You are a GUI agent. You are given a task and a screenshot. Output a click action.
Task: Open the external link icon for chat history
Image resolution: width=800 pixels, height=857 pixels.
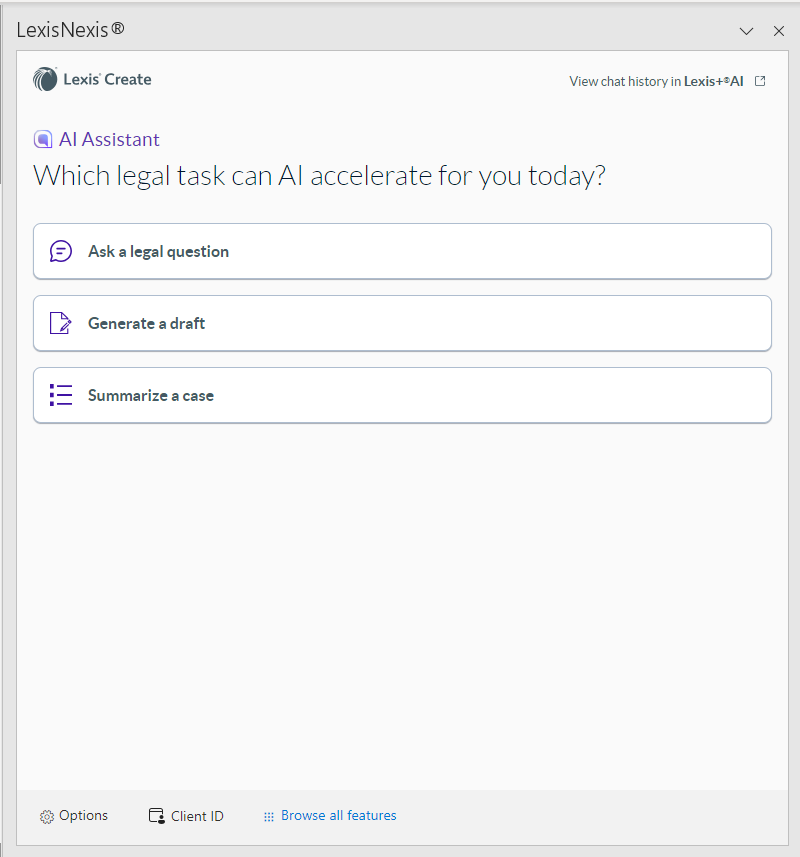tap(760, 81)
